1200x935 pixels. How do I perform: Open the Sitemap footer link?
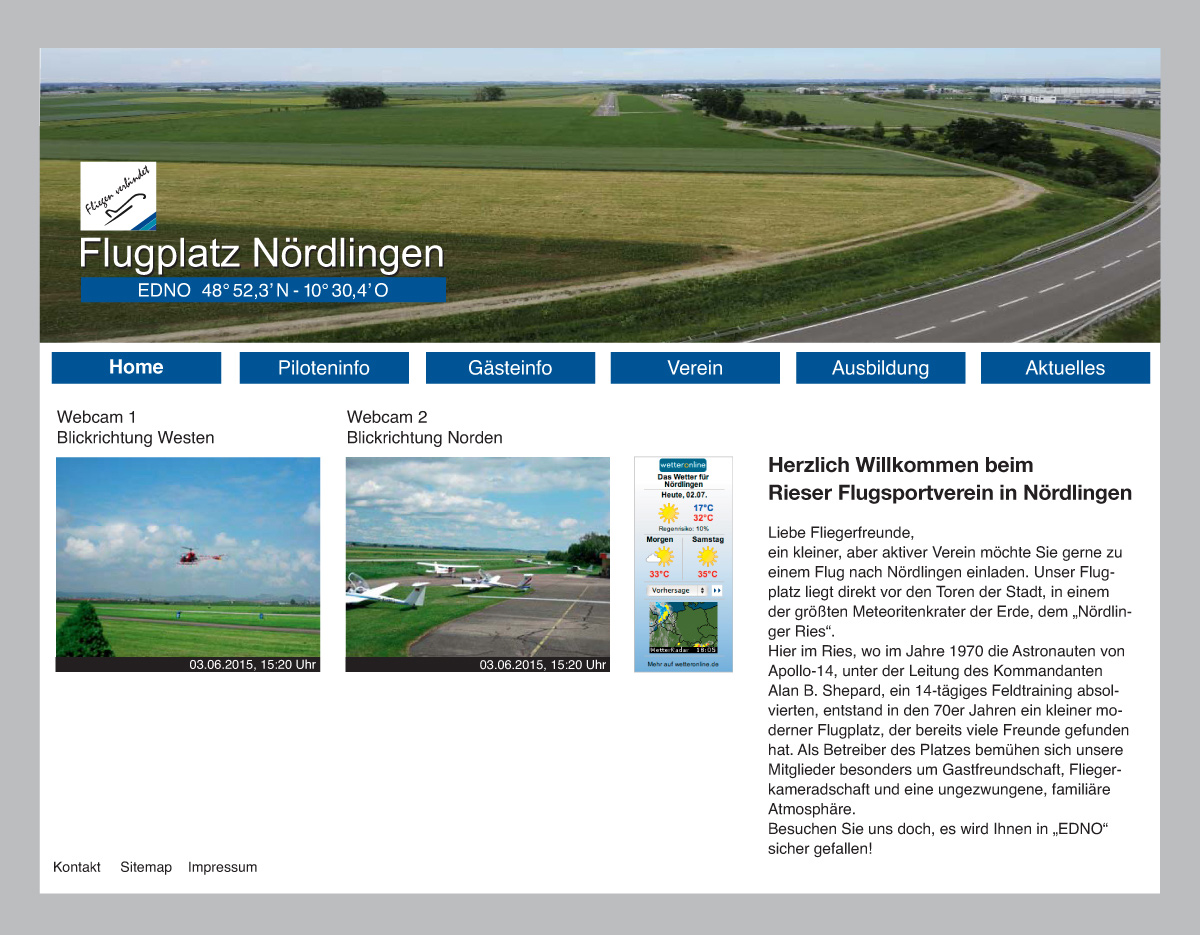coord(146,867)
